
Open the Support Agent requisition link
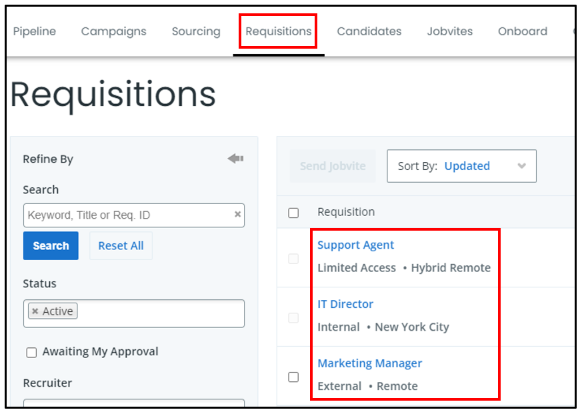coord(355,245)
